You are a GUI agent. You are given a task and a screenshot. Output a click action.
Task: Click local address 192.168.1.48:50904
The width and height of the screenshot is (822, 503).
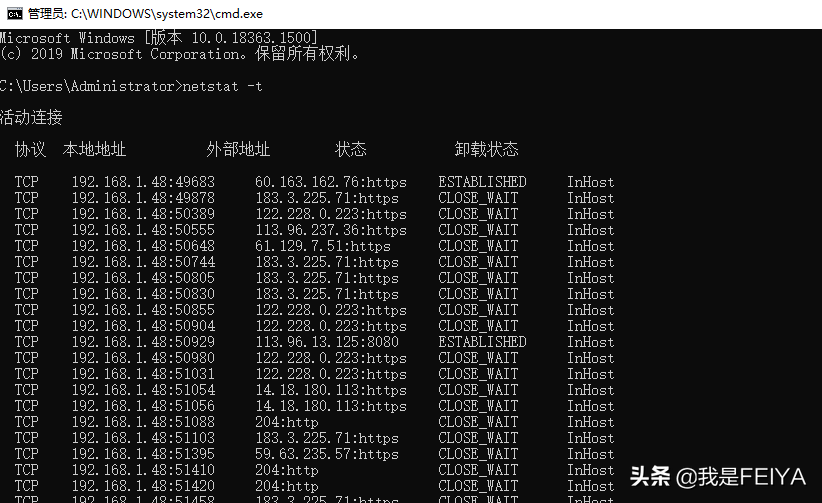pos(143,326)
